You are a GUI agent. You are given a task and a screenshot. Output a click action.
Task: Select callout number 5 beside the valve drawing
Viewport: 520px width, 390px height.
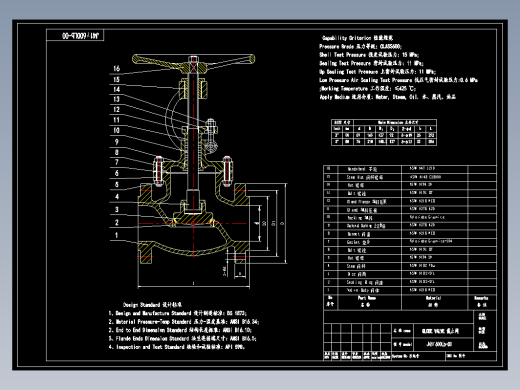(117, 185)
